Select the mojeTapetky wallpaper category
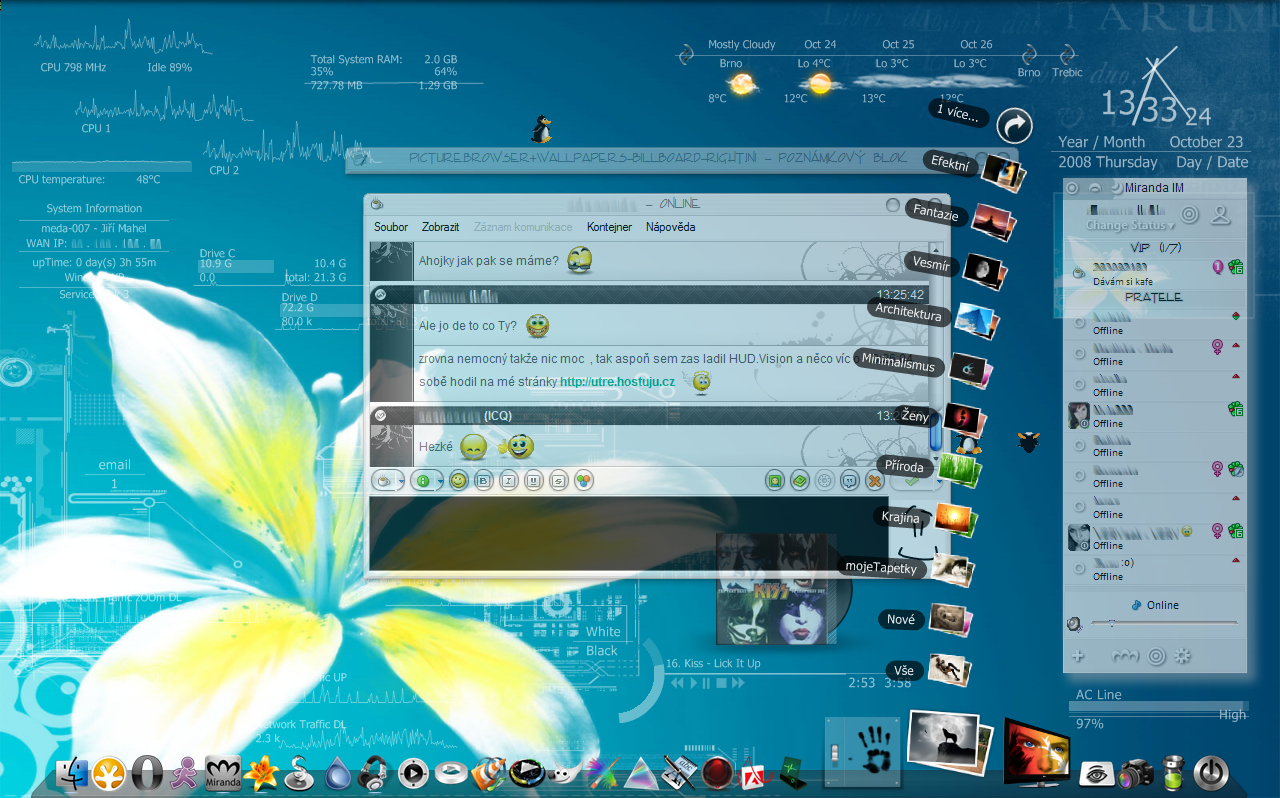Image resolution: width=1280 pixels, height=798 pixels. coord(880,567)
